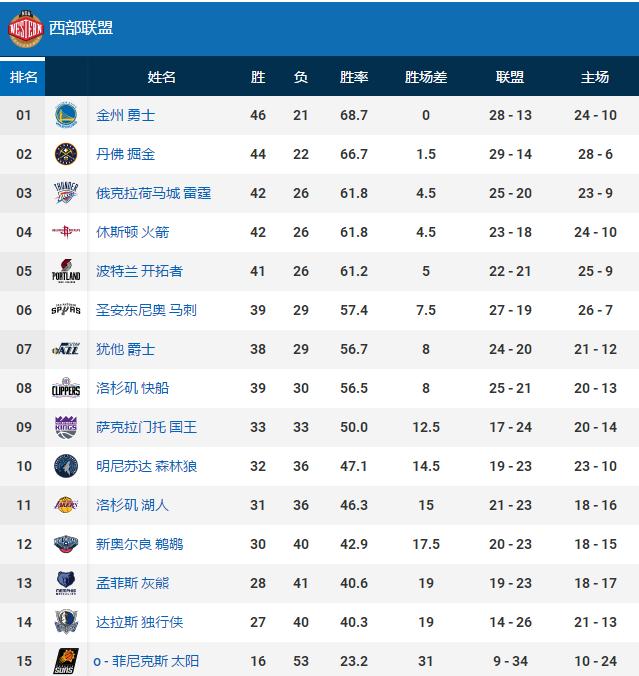Click the Minnesota Timberwolves logo

pyautogui.click(x=66, y=466)
